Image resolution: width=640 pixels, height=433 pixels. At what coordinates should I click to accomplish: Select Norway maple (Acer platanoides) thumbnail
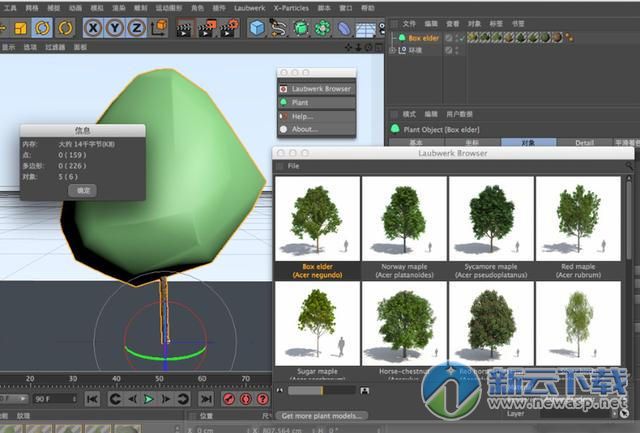tap(404, 218)
